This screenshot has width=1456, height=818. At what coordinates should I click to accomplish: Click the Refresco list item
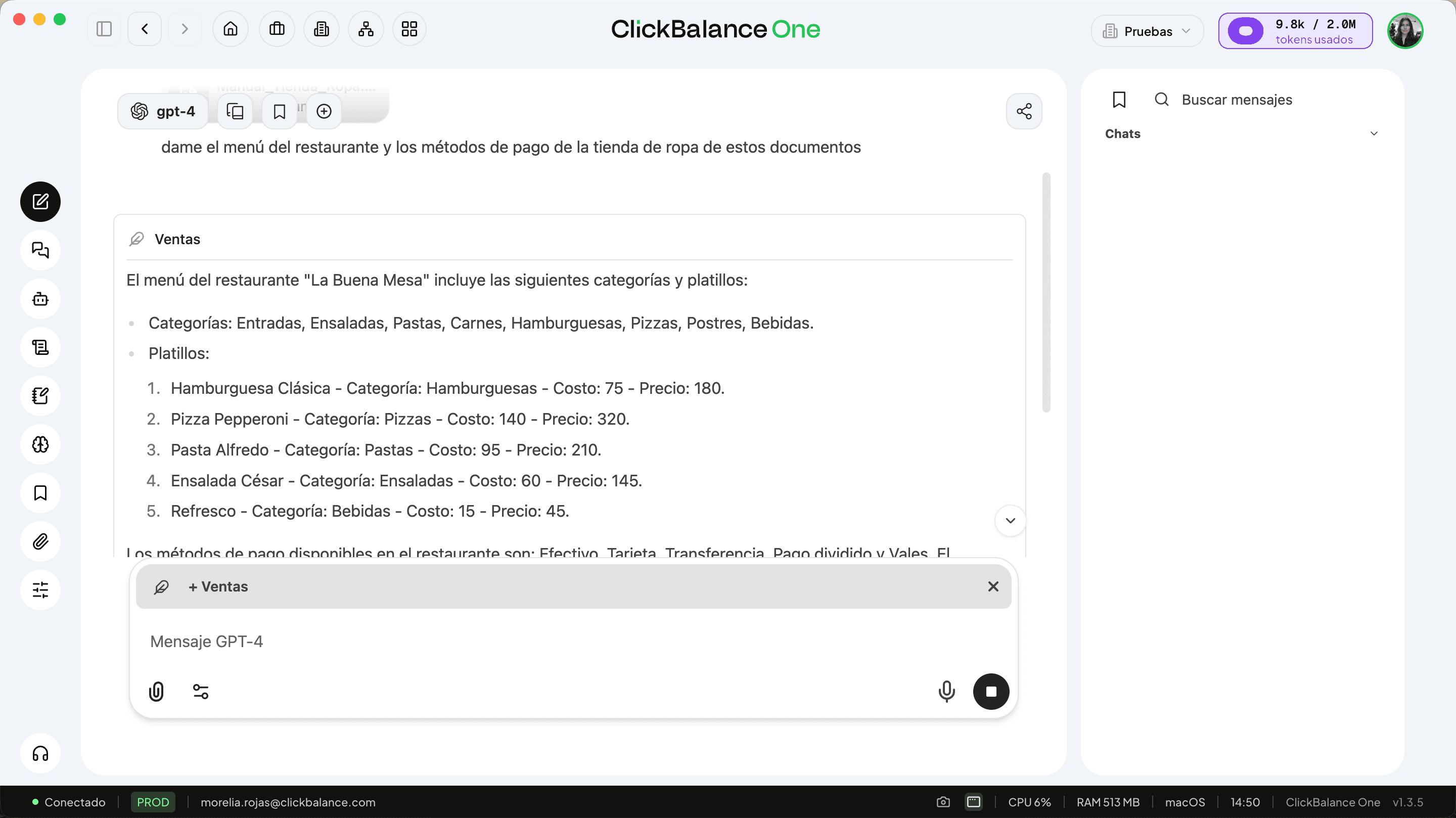pos(370,511)
